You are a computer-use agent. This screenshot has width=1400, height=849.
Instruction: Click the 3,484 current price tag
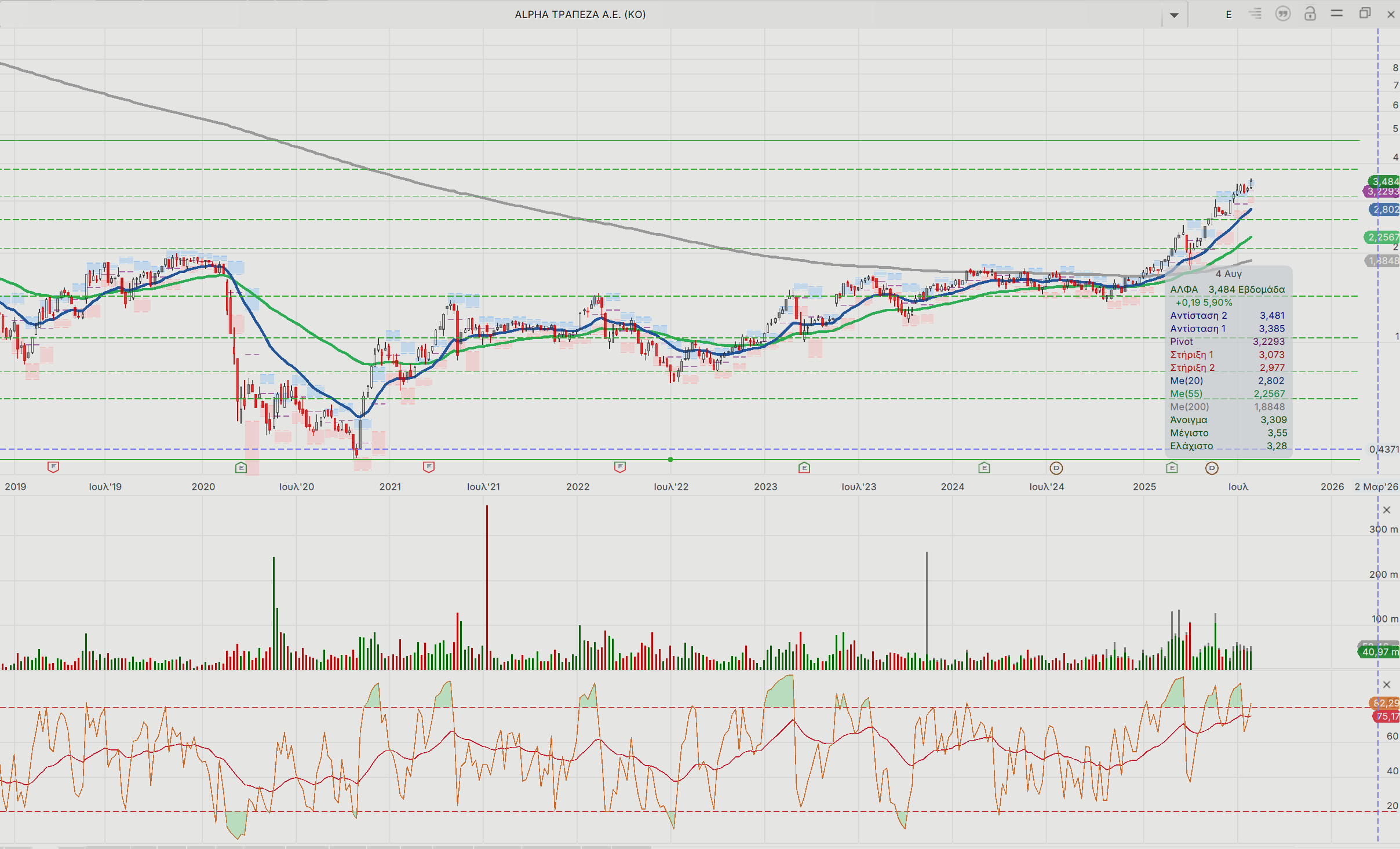1385,181
